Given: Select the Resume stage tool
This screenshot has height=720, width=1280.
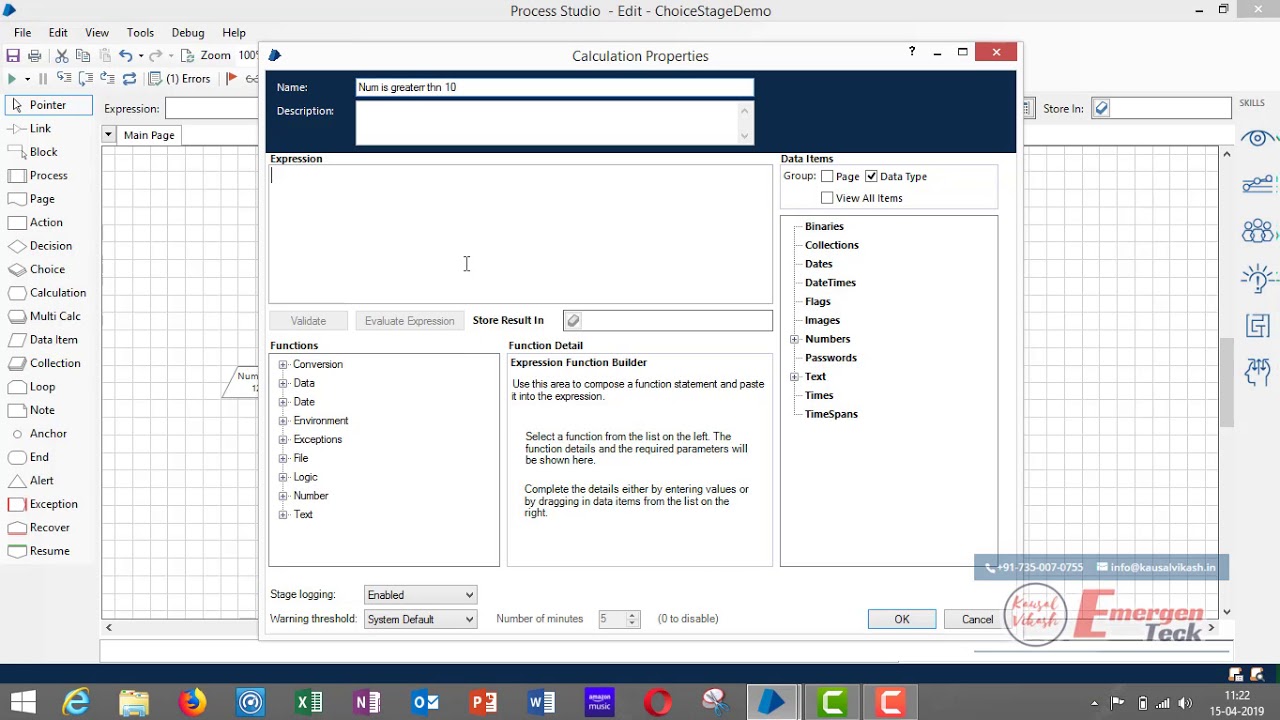Looking at the screenshot, I should pyautogui.click(x=50, y=551).
